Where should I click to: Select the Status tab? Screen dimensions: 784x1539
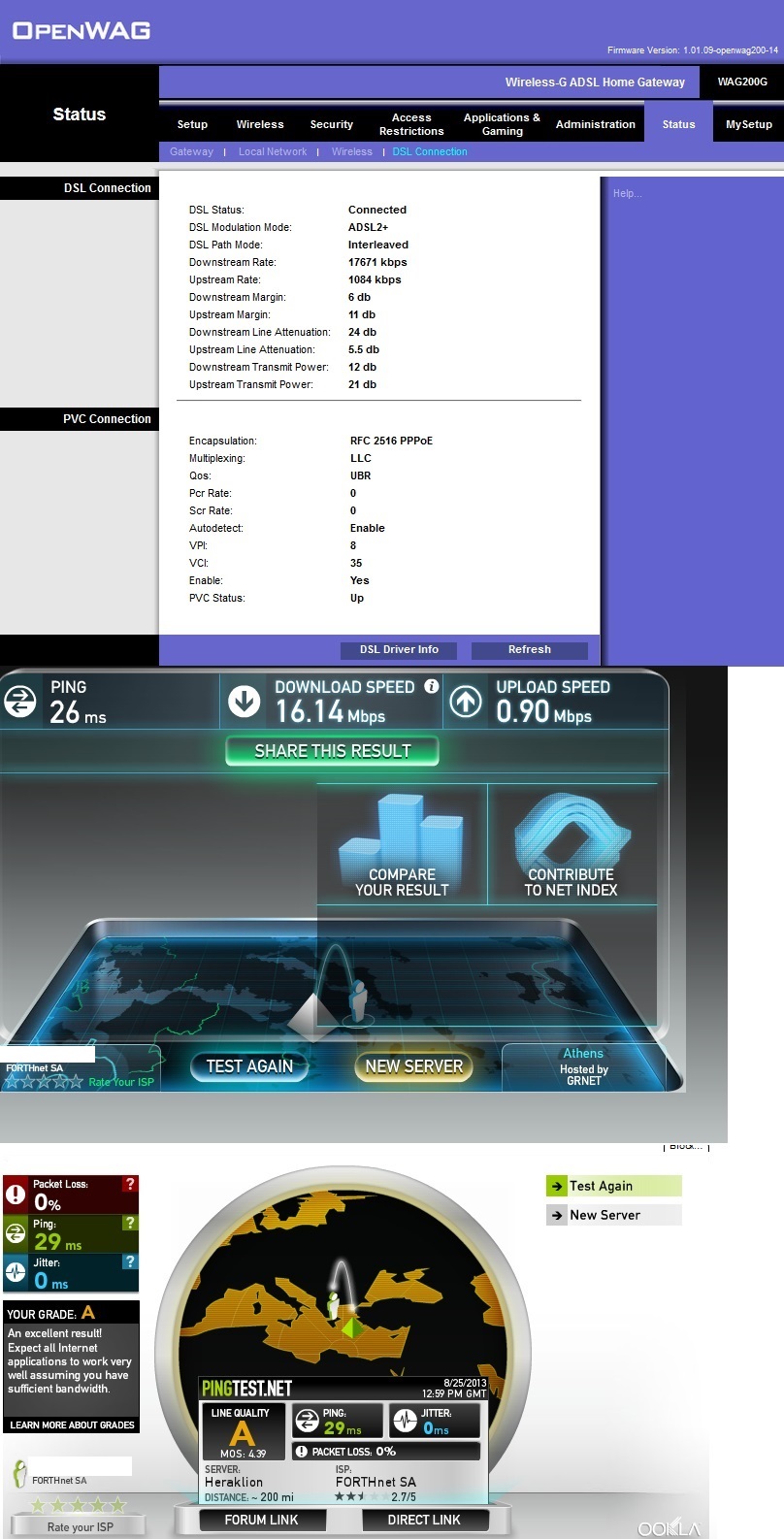pyautogui.click(x=679, y=124)
